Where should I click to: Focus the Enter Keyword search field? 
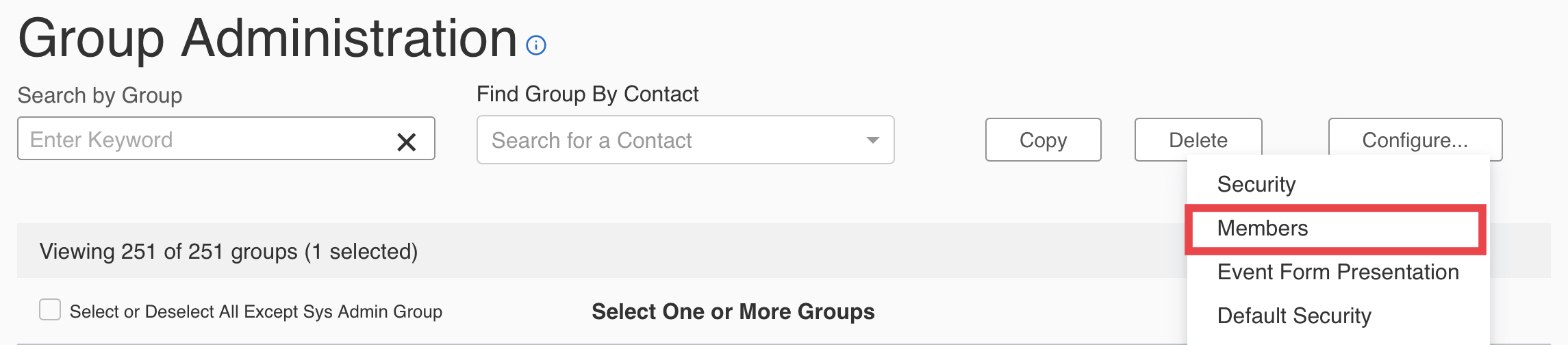point(205,140)
